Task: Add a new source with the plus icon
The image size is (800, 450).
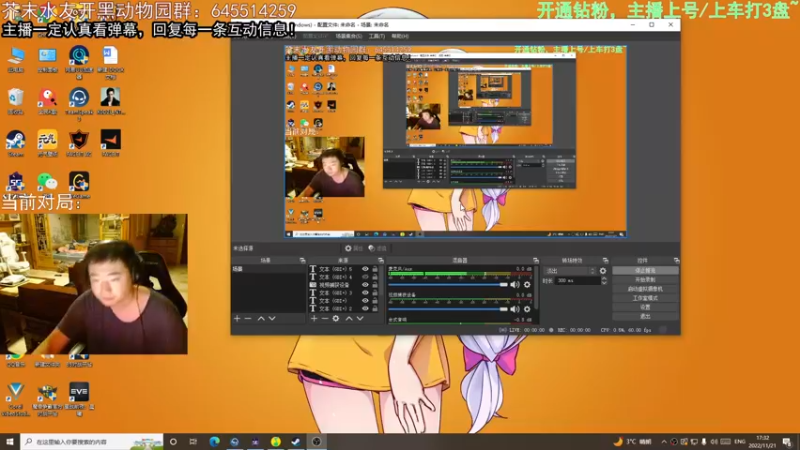Action: pyautogui.click(x=314, y=318)
